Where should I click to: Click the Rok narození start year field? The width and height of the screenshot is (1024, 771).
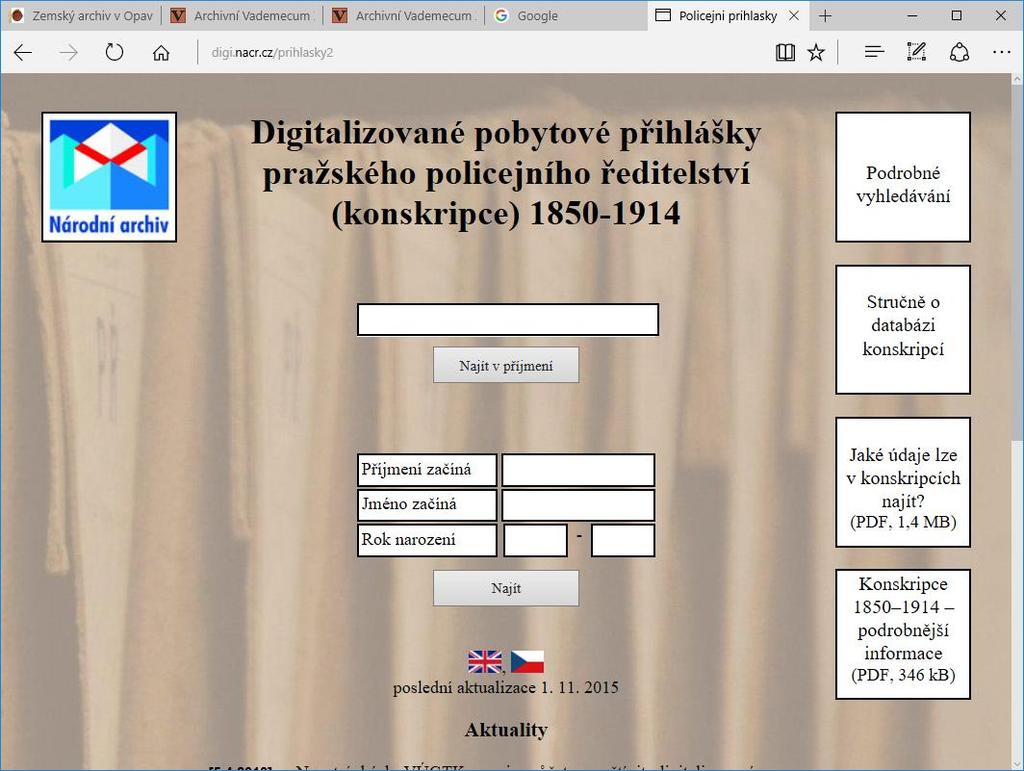click(x=535, y=541)
